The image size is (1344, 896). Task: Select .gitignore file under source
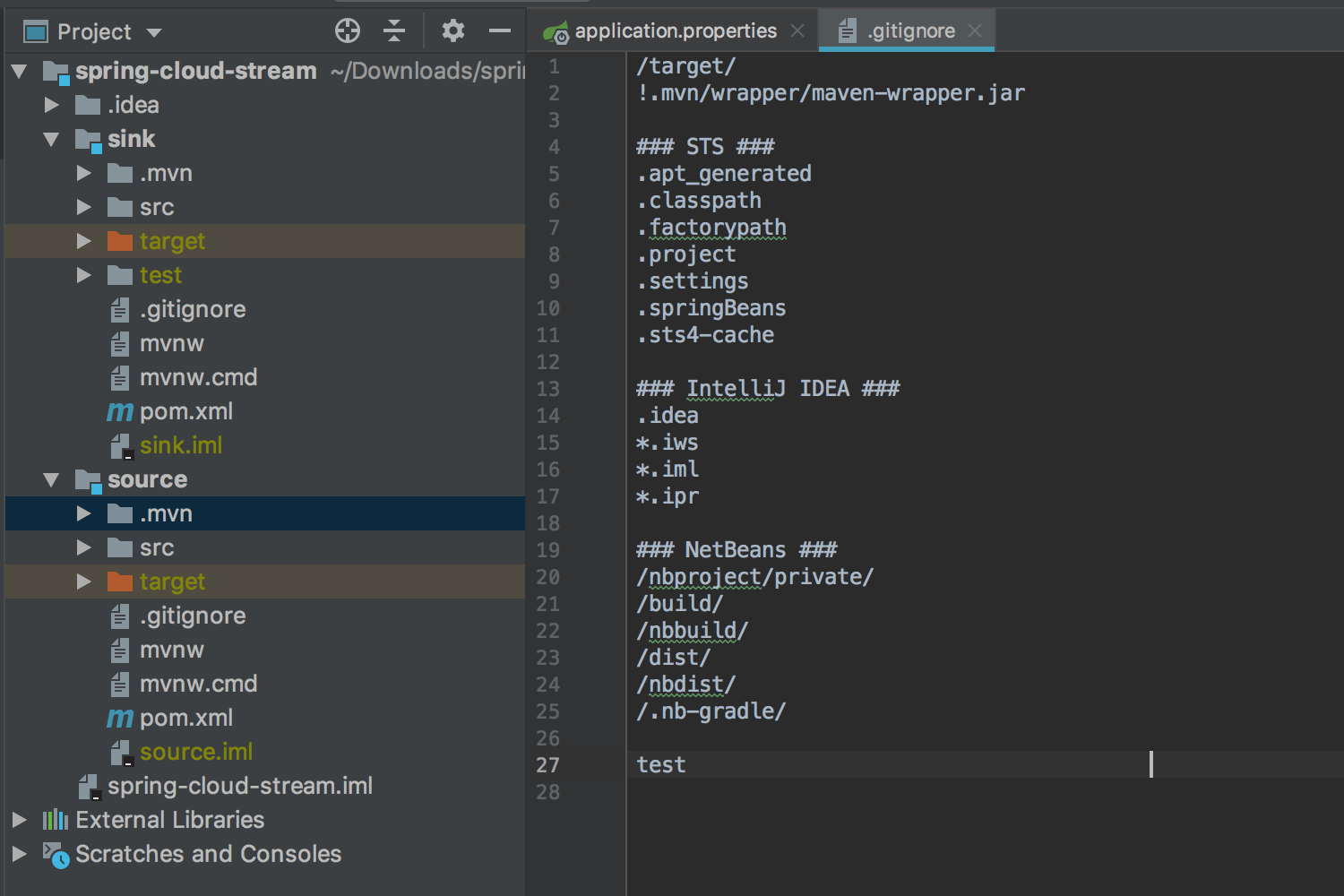(x=193, y=616)
